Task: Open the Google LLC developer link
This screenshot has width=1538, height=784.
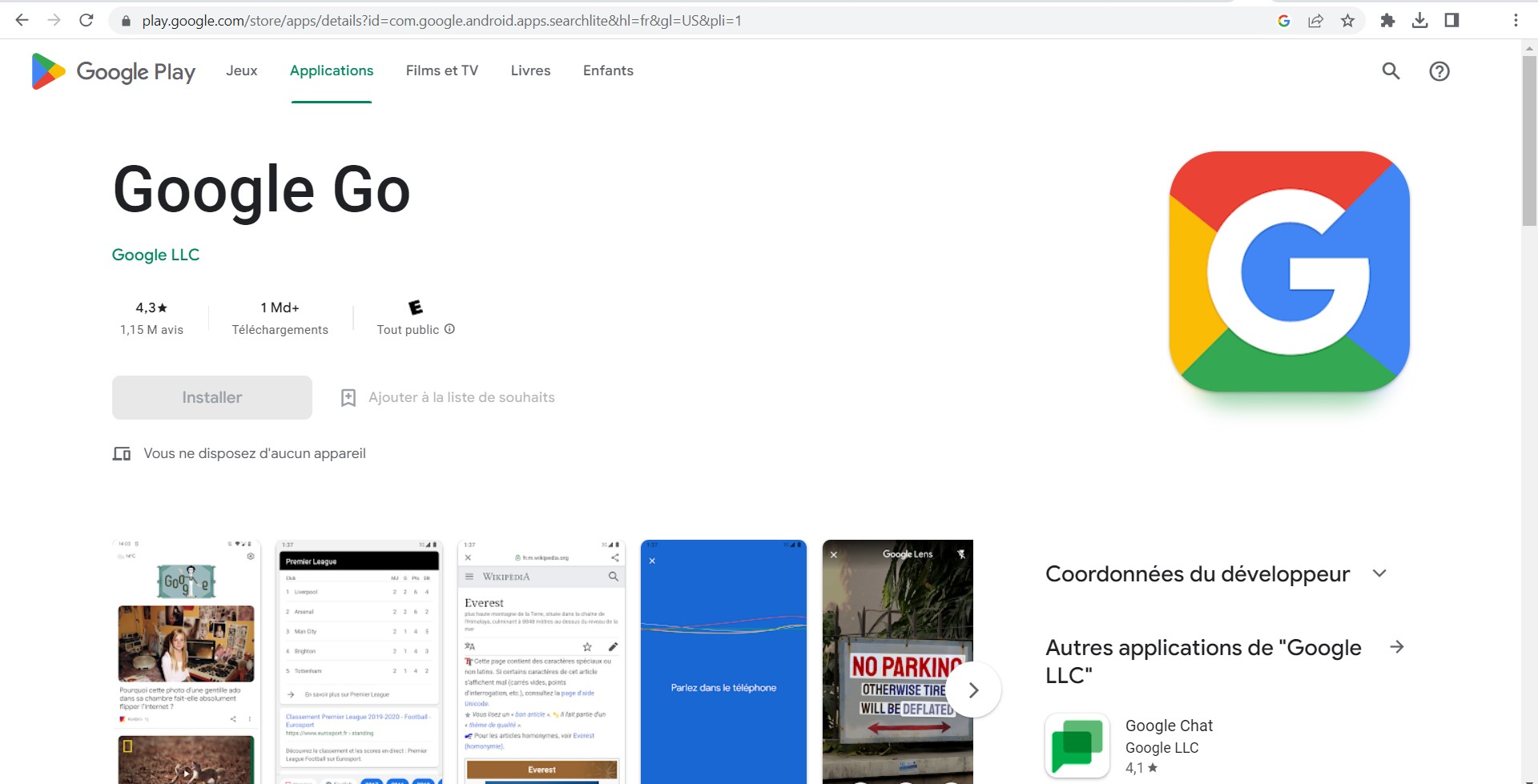Action: pyautogui.click(x=155, y=255)
